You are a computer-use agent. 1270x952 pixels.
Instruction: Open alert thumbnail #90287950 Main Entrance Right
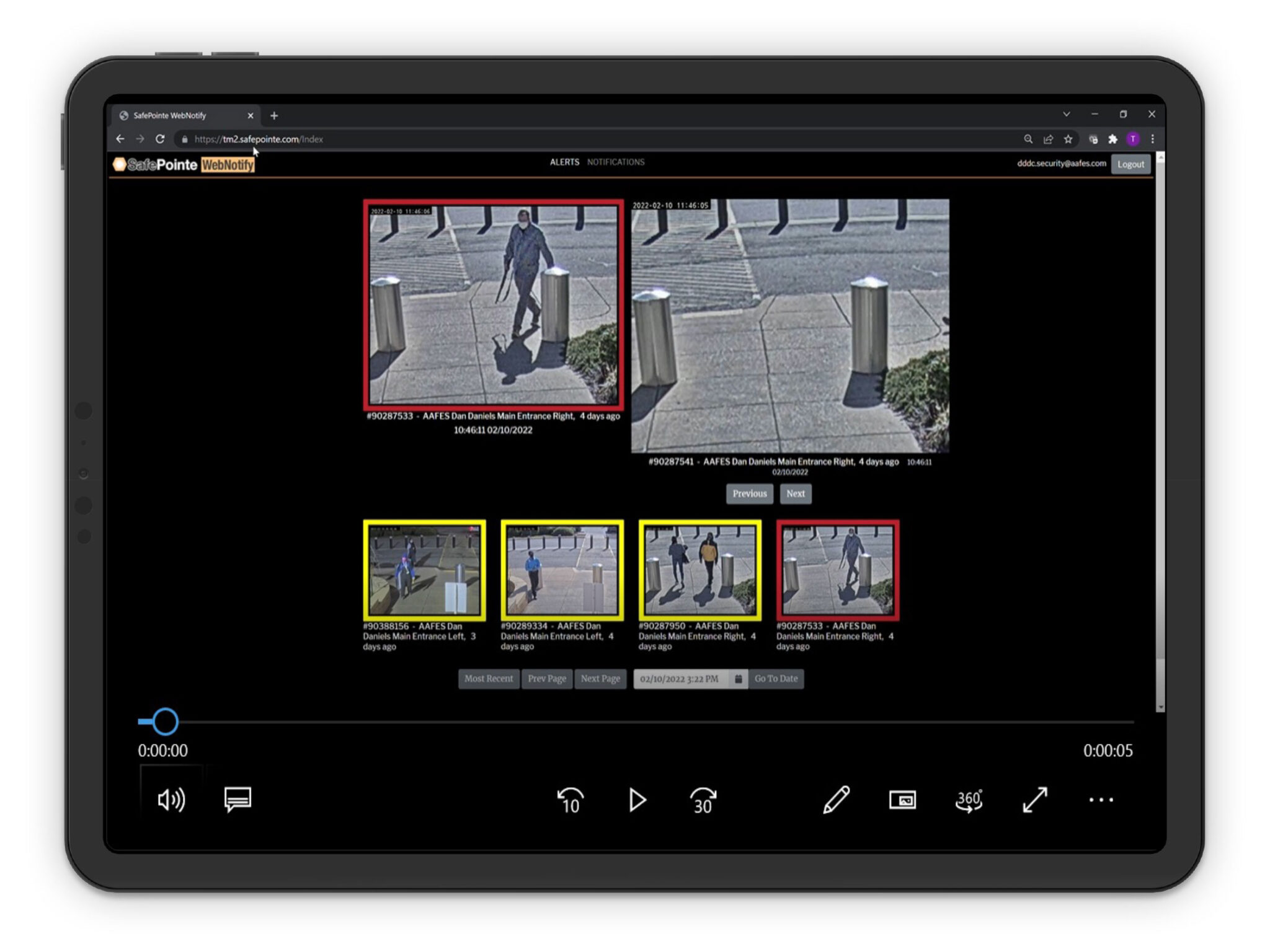(x=699, y=570)
